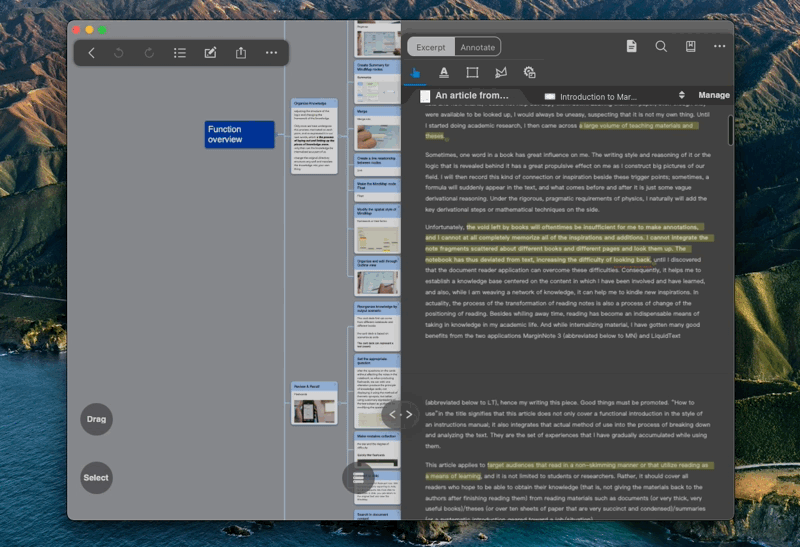This screenshot has width=800, height=547.
Task: Select the Organize and edit through Outline card
Action: [x=378, y=276]
